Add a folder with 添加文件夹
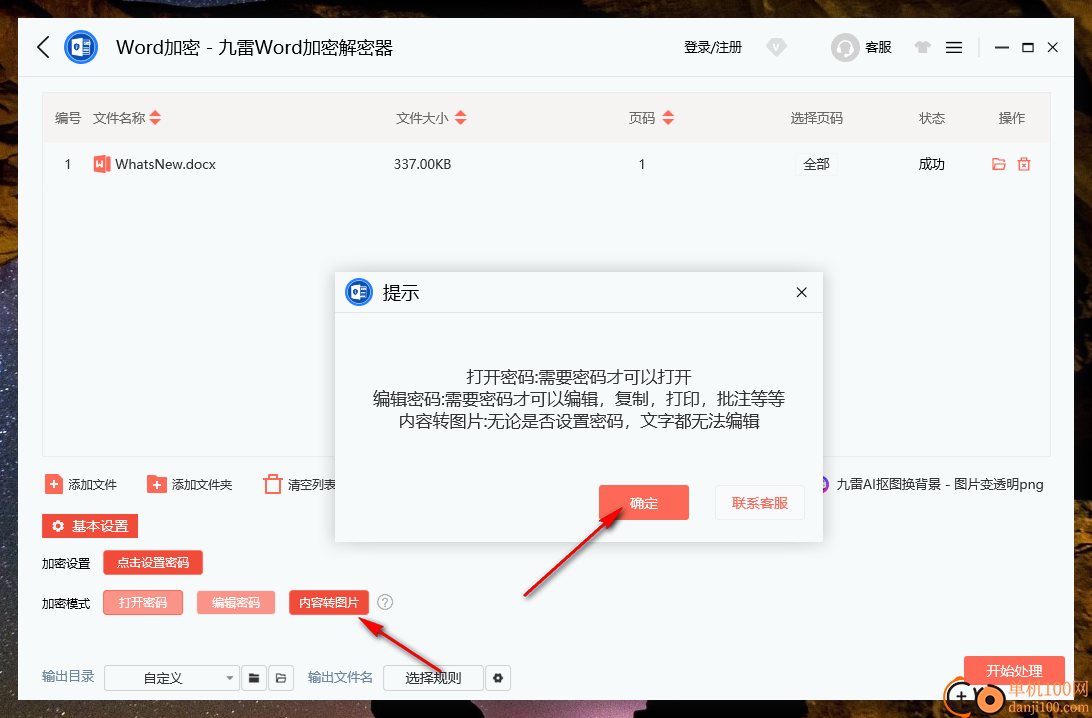The height and width of the screenshot is (718, 1092). point(189,485)
